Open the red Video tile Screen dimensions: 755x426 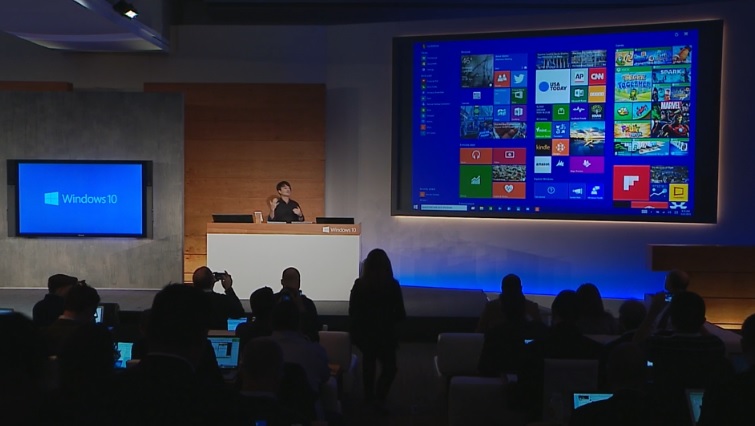pyautogui.click(x=509, y=156)
